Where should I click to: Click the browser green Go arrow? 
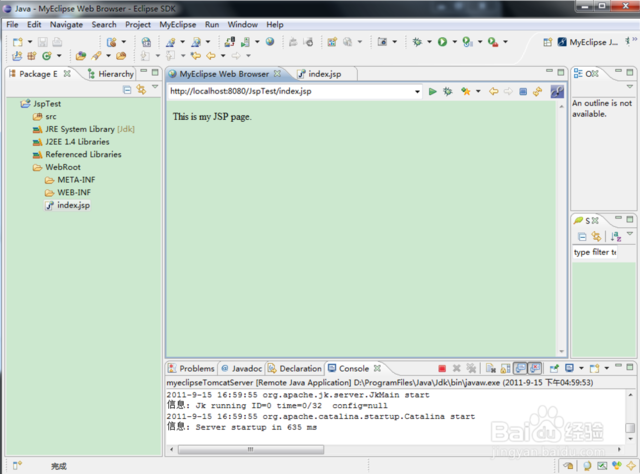point(432,91)
